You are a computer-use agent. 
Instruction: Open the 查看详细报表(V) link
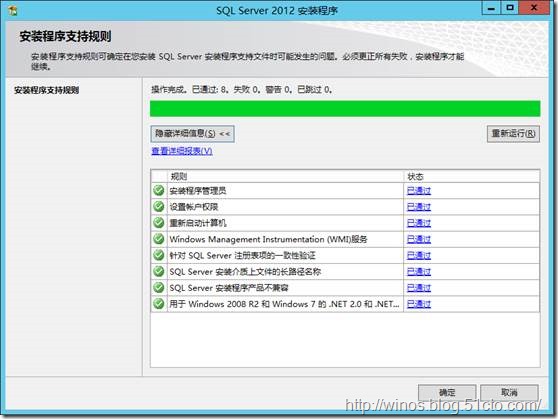coord(182,151)
